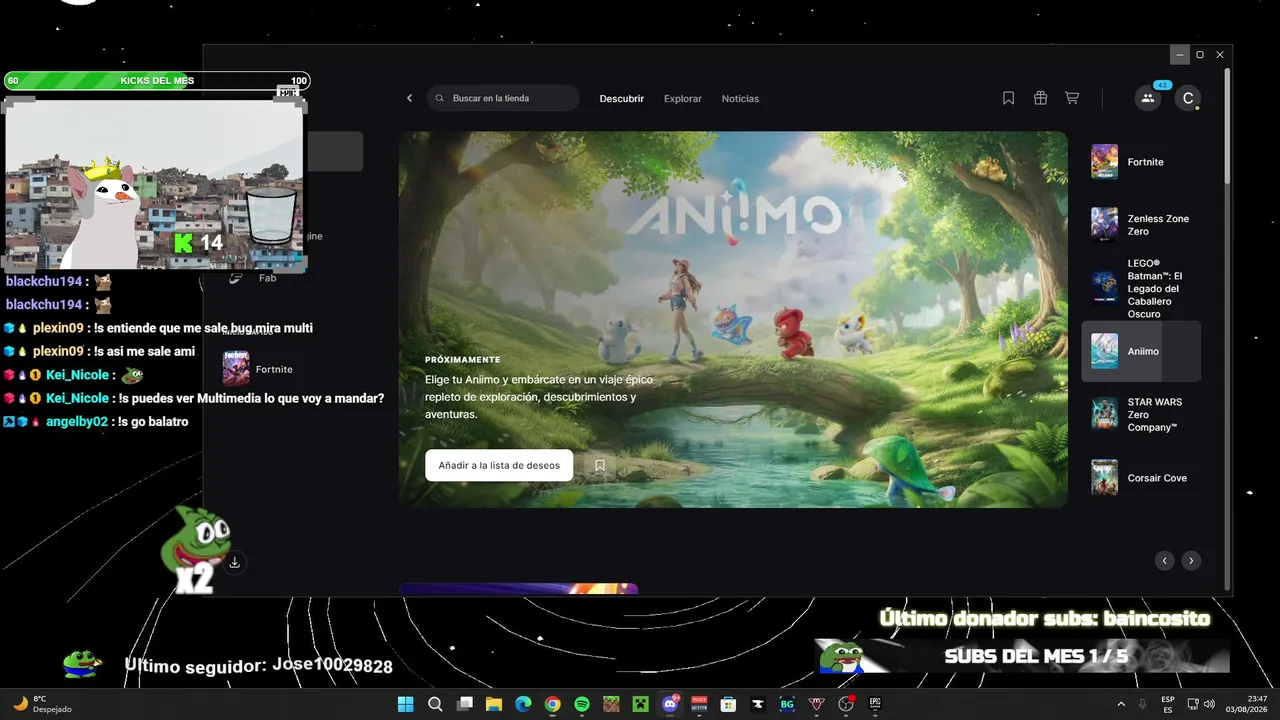Image resolution: width=1280 pixels, height=720 pixels.
Task: Open the shopping cart
Action: (x=1072, y=98)
